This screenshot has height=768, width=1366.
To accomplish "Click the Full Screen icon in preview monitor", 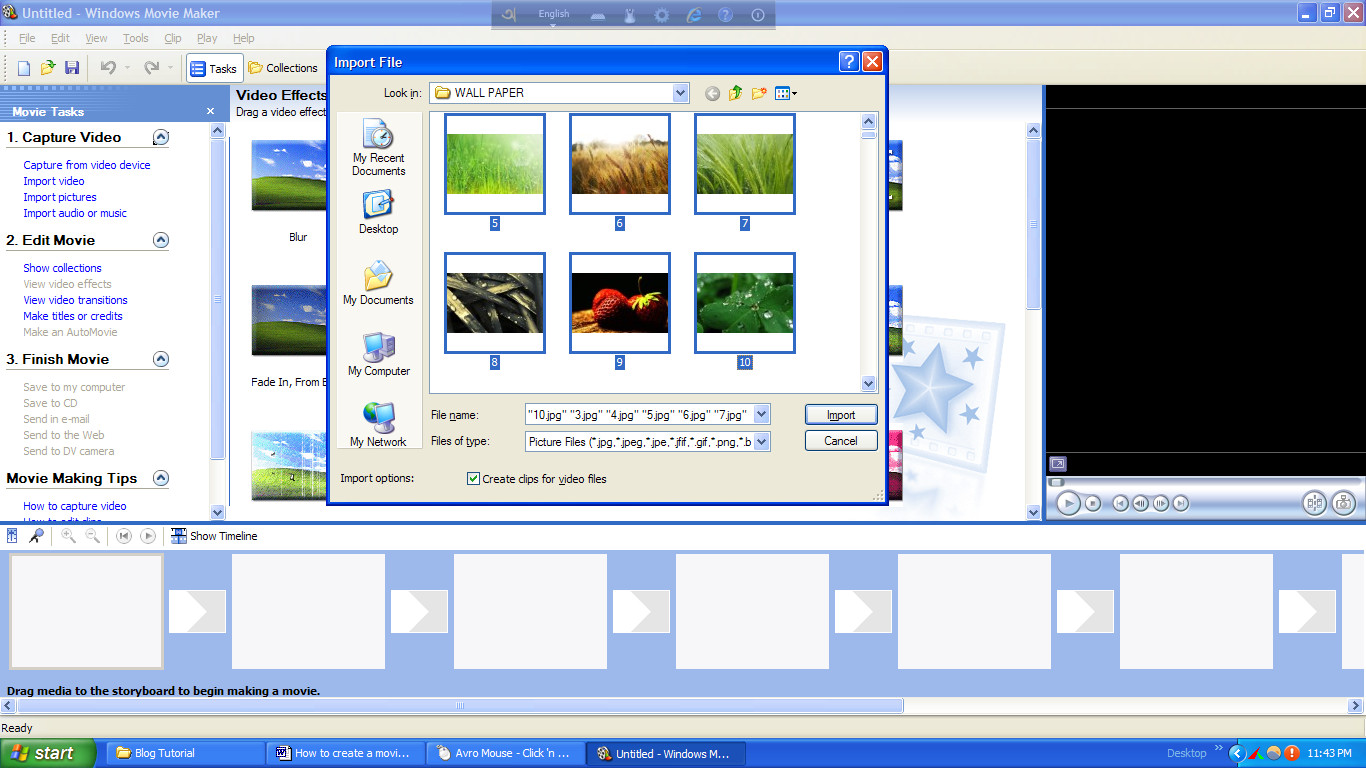I will pos(1057,463).
